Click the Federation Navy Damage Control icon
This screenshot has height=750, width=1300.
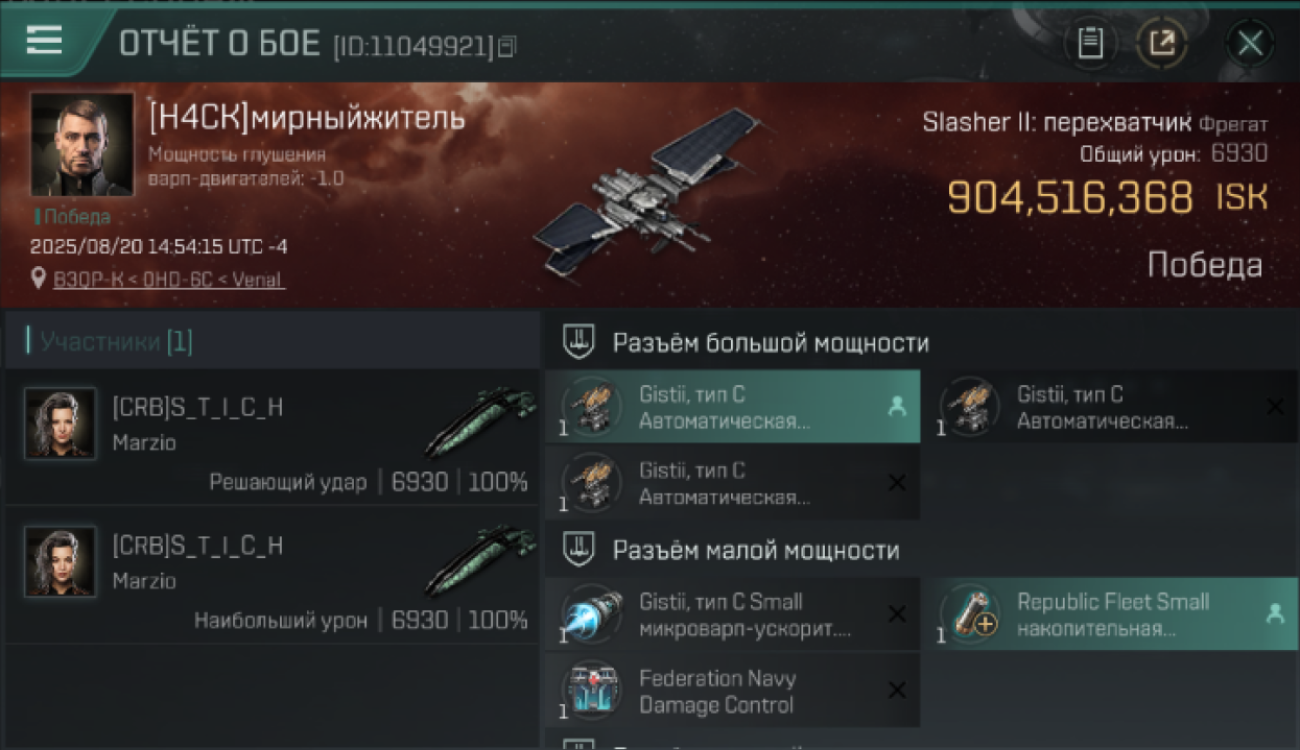coord(591,690)
